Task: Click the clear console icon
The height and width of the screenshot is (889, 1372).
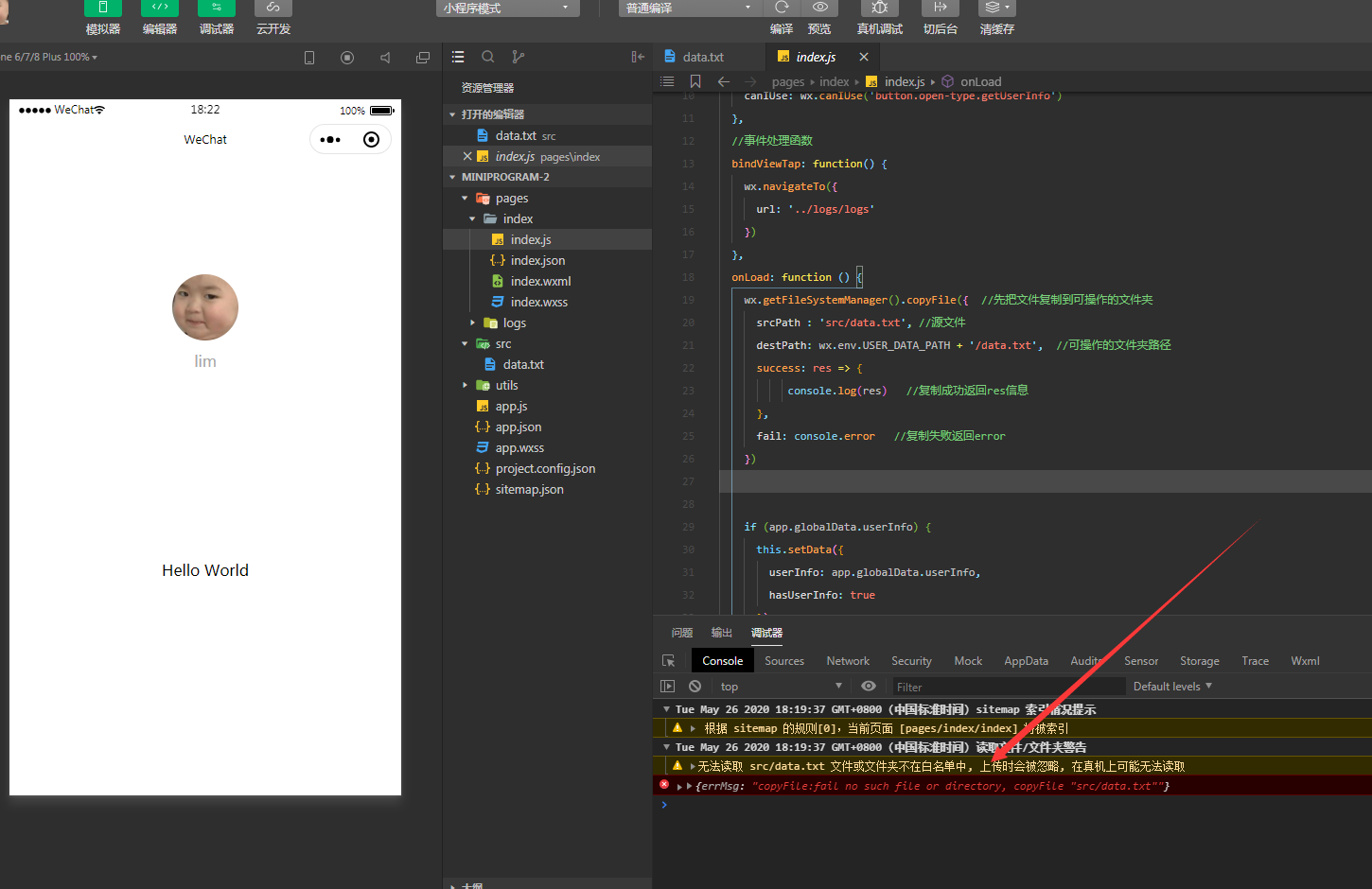Action: (x=695, y=687)
